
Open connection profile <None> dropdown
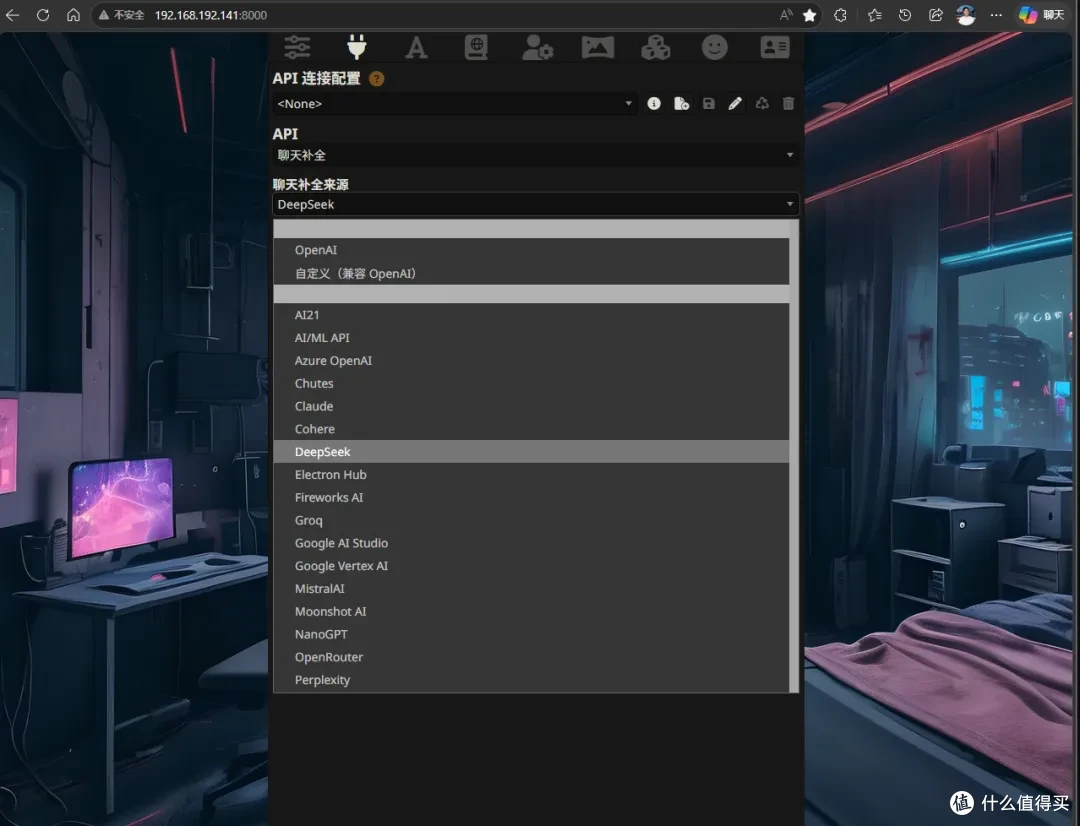[455, 103]
